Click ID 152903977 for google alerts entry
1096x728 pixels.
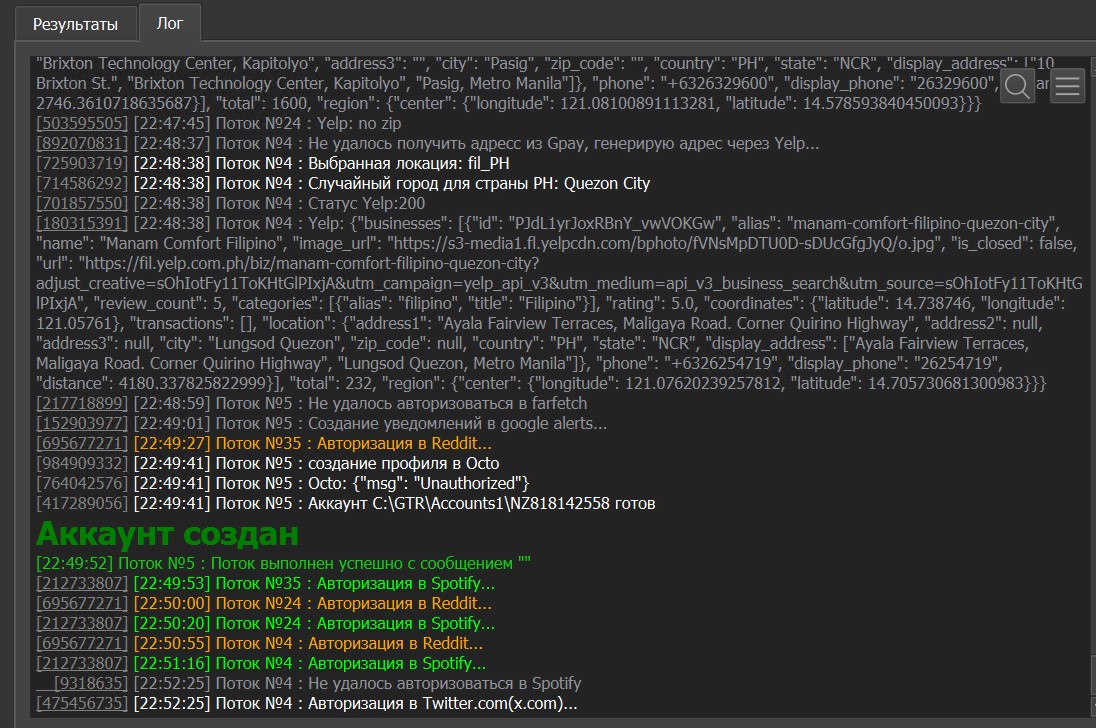[x=82, y=424]
